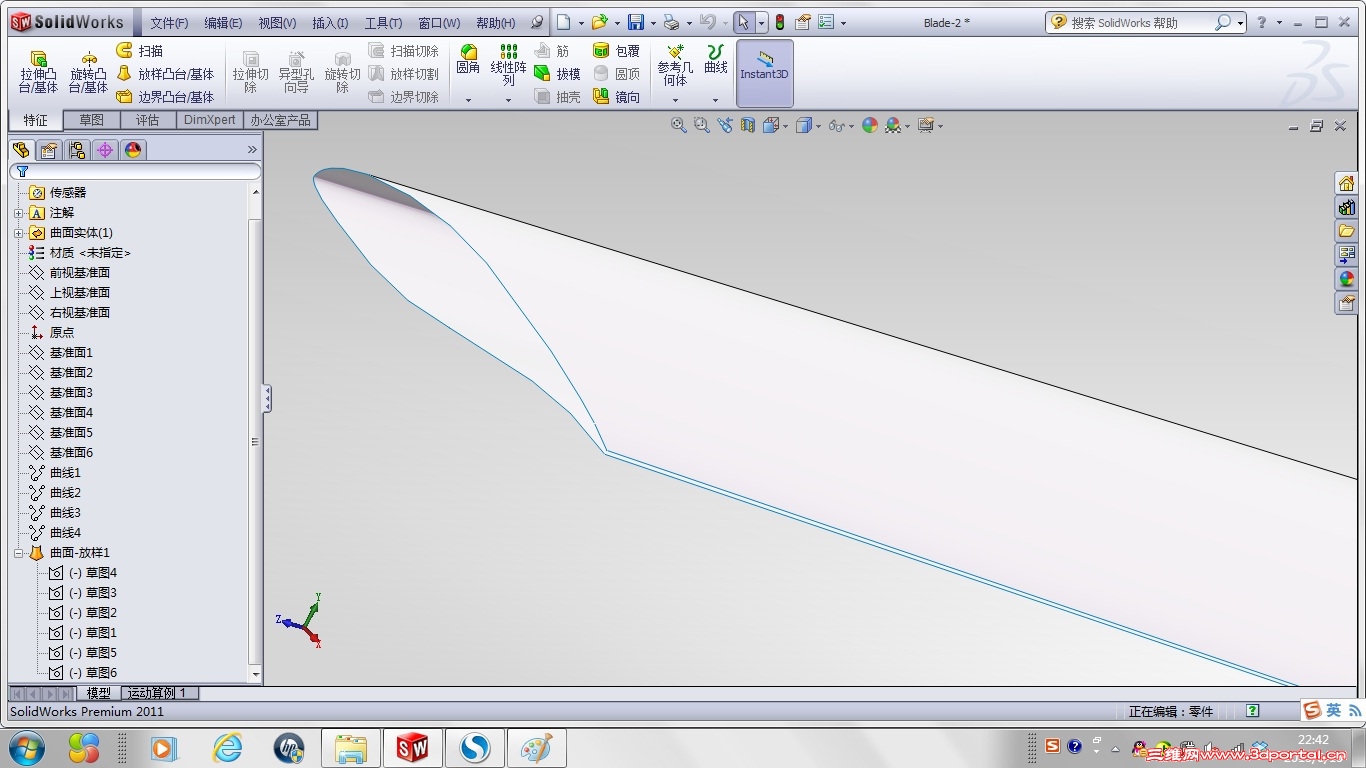The width and height of the screenshot is (1366, 768).
Task: Open the 工具(T) menu
Action: pyautogui.click(x=383, y=23)
